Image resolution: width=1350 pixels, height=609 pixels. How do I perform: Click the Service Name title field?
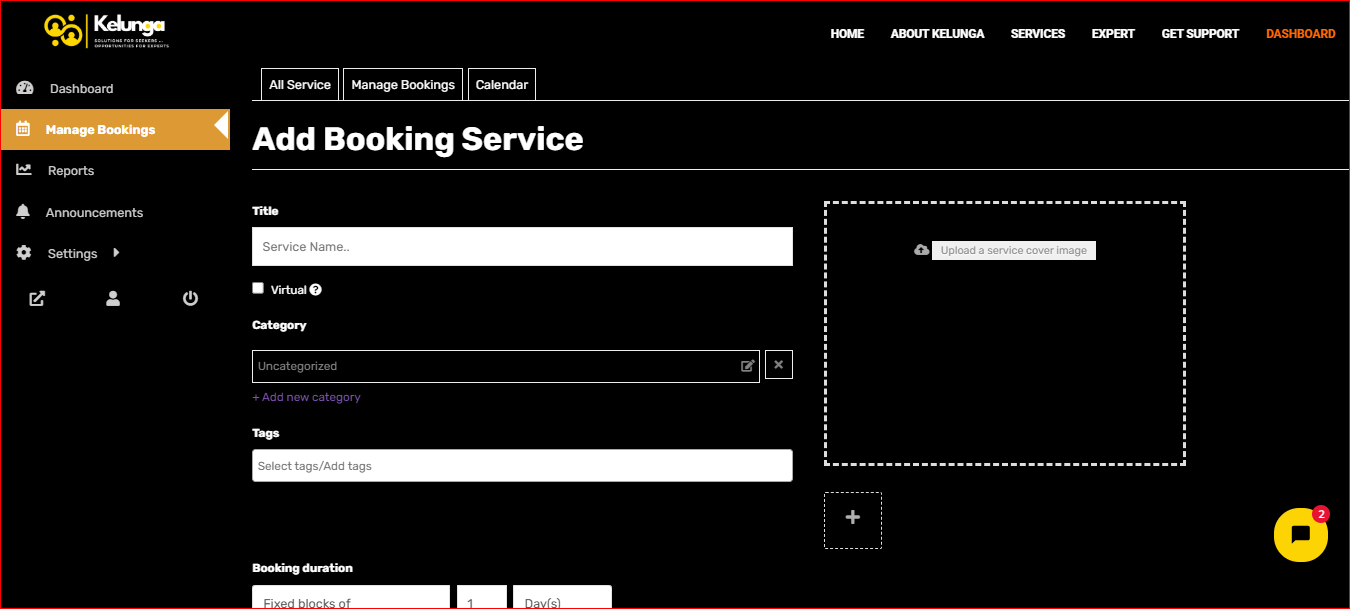point(522,246)
